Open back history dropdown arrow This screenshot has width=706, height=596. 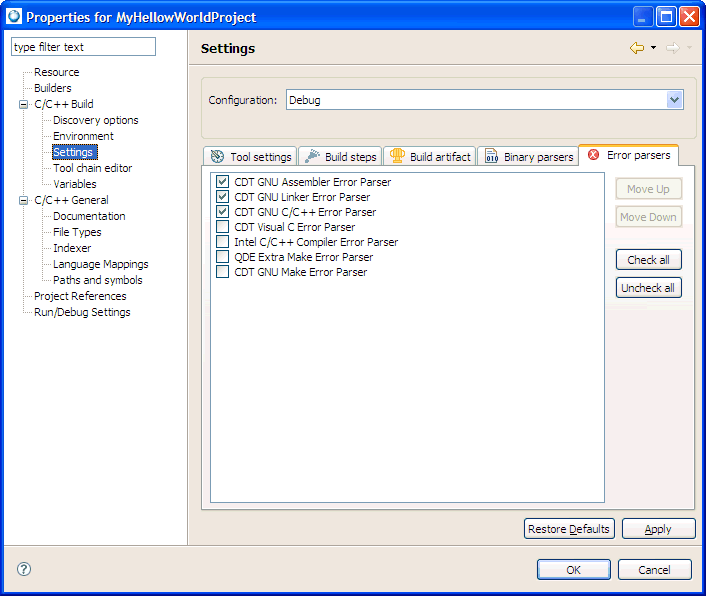point(653,48)
